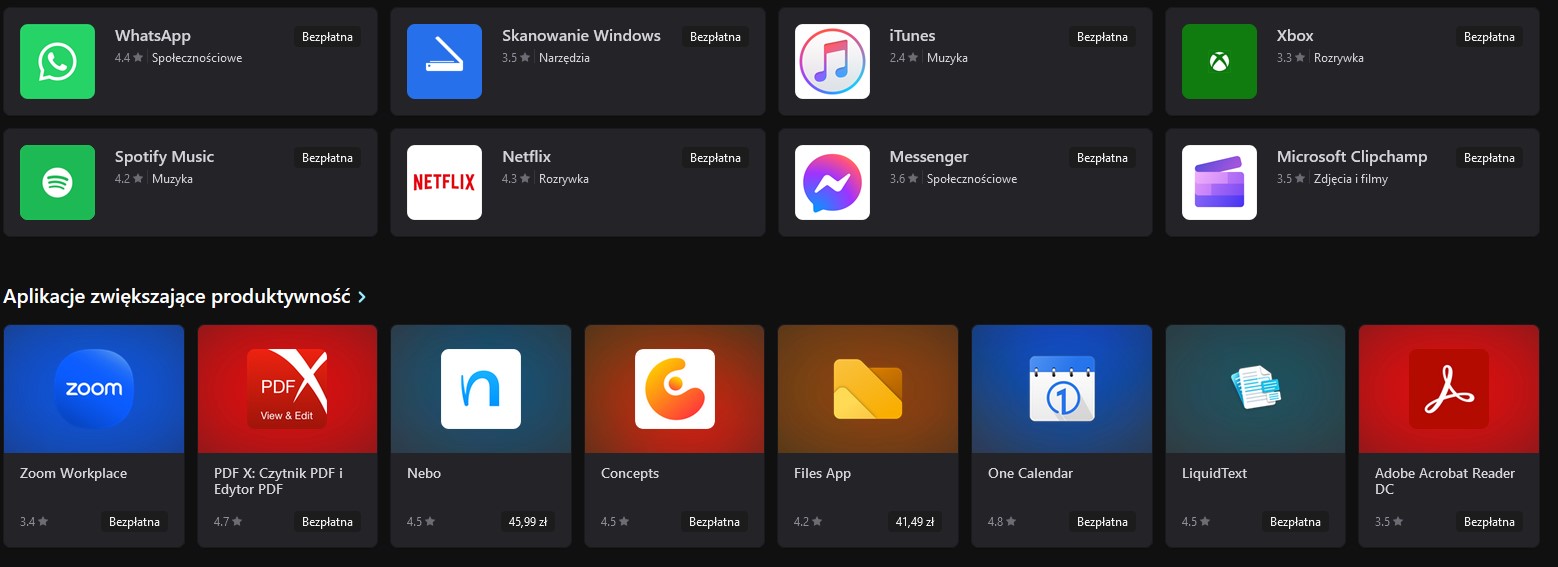Click the Rozrywka category under Xbox
This screenshot has height=567, width=1558.
click(1339, 58)
